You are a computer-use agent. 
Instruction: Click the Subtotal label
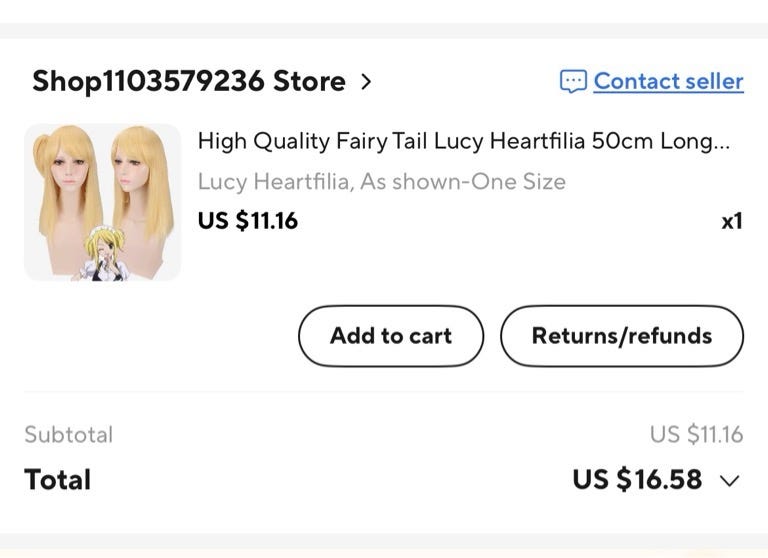click(68, 434)
